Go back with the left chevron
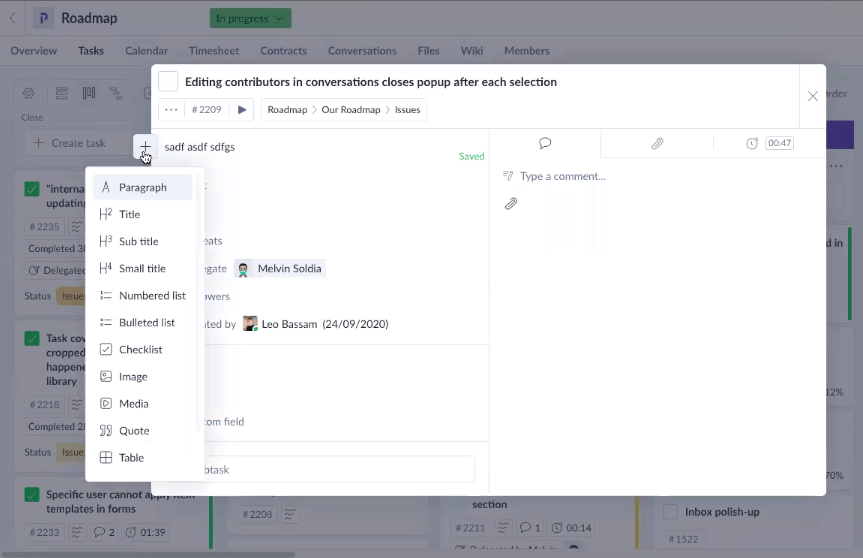 coord(13,18)
